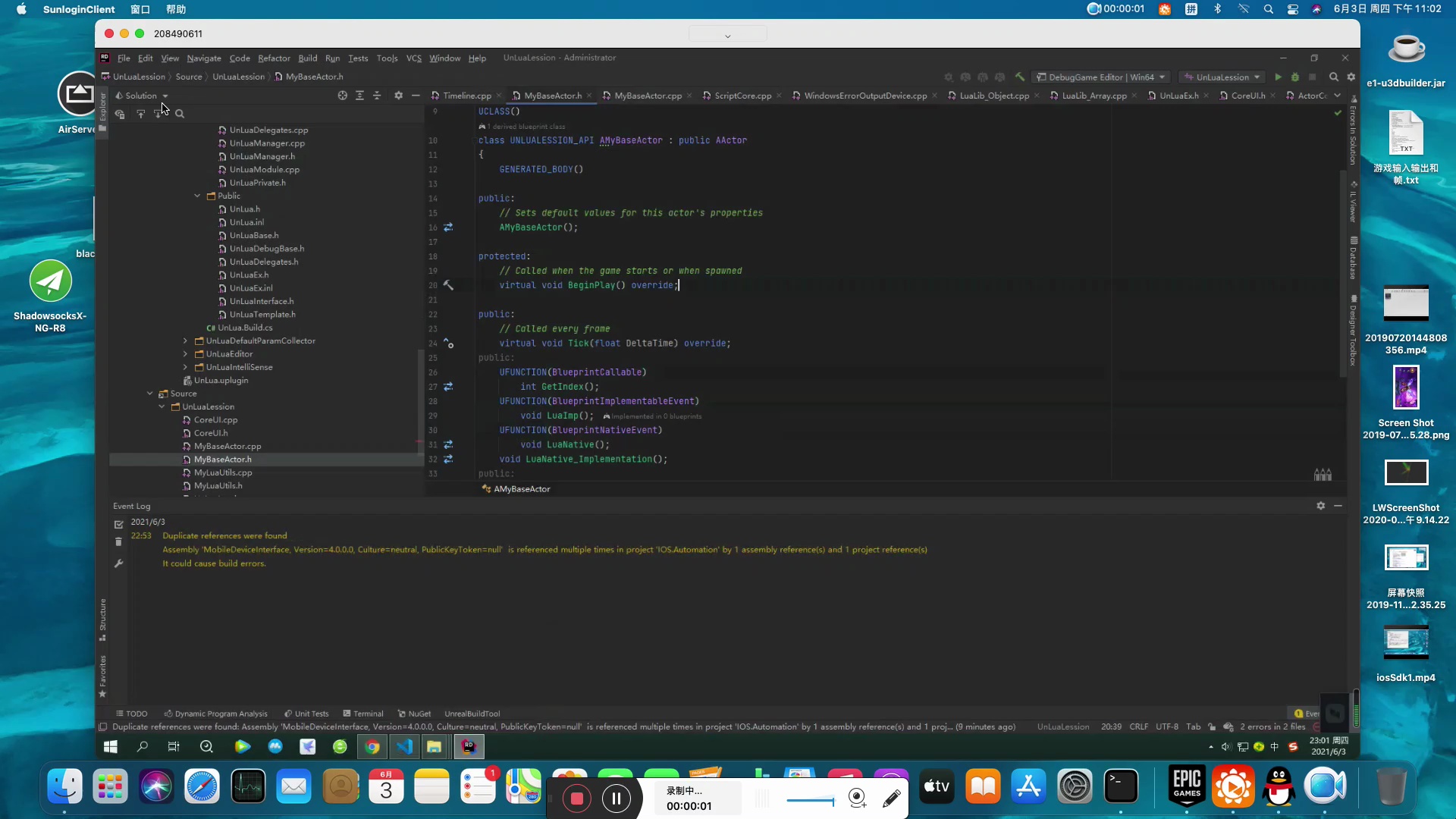
Task: Mark all Event Log notifications read
Action: 119,524
